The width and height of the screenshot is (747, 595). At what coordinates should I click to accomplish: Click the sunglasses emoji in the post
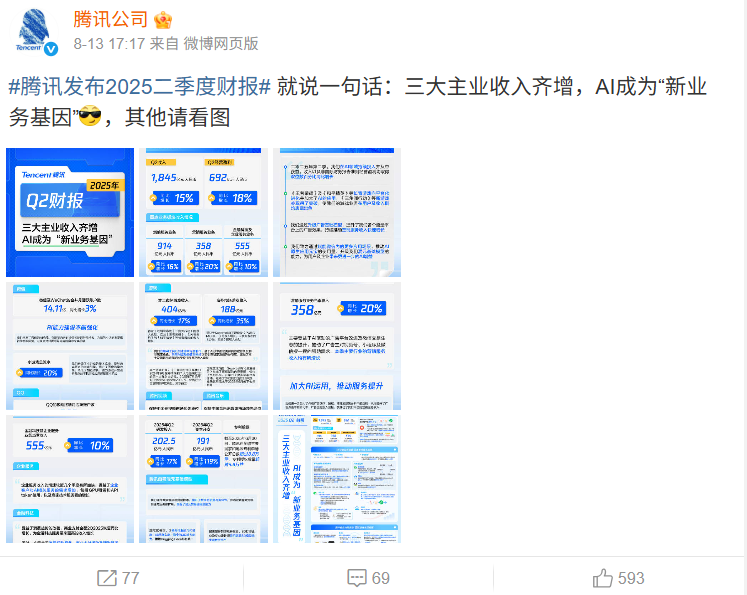click(x=90, y=116)
